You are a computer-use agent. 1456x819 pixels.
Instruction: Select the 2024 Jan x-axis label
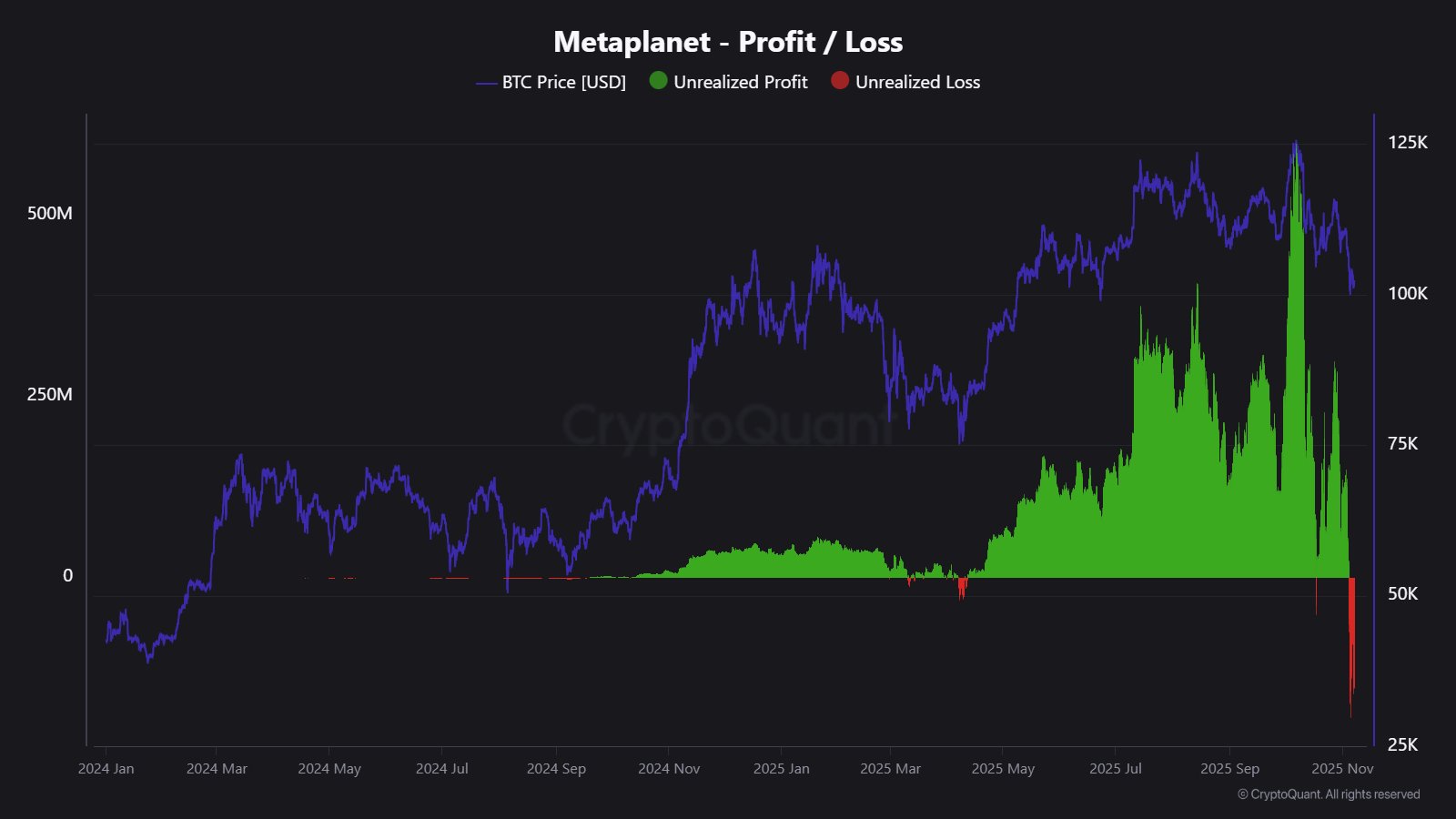pyautogui.click(x=106, y=769)
